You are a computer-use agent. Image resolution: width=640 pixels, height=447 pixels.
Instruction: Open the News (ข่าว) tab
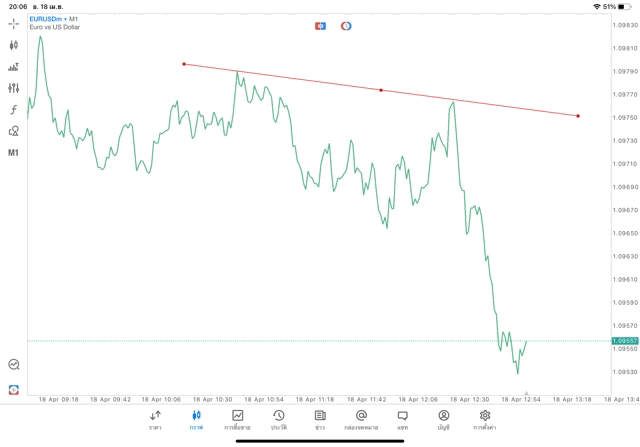click(319, 419)
